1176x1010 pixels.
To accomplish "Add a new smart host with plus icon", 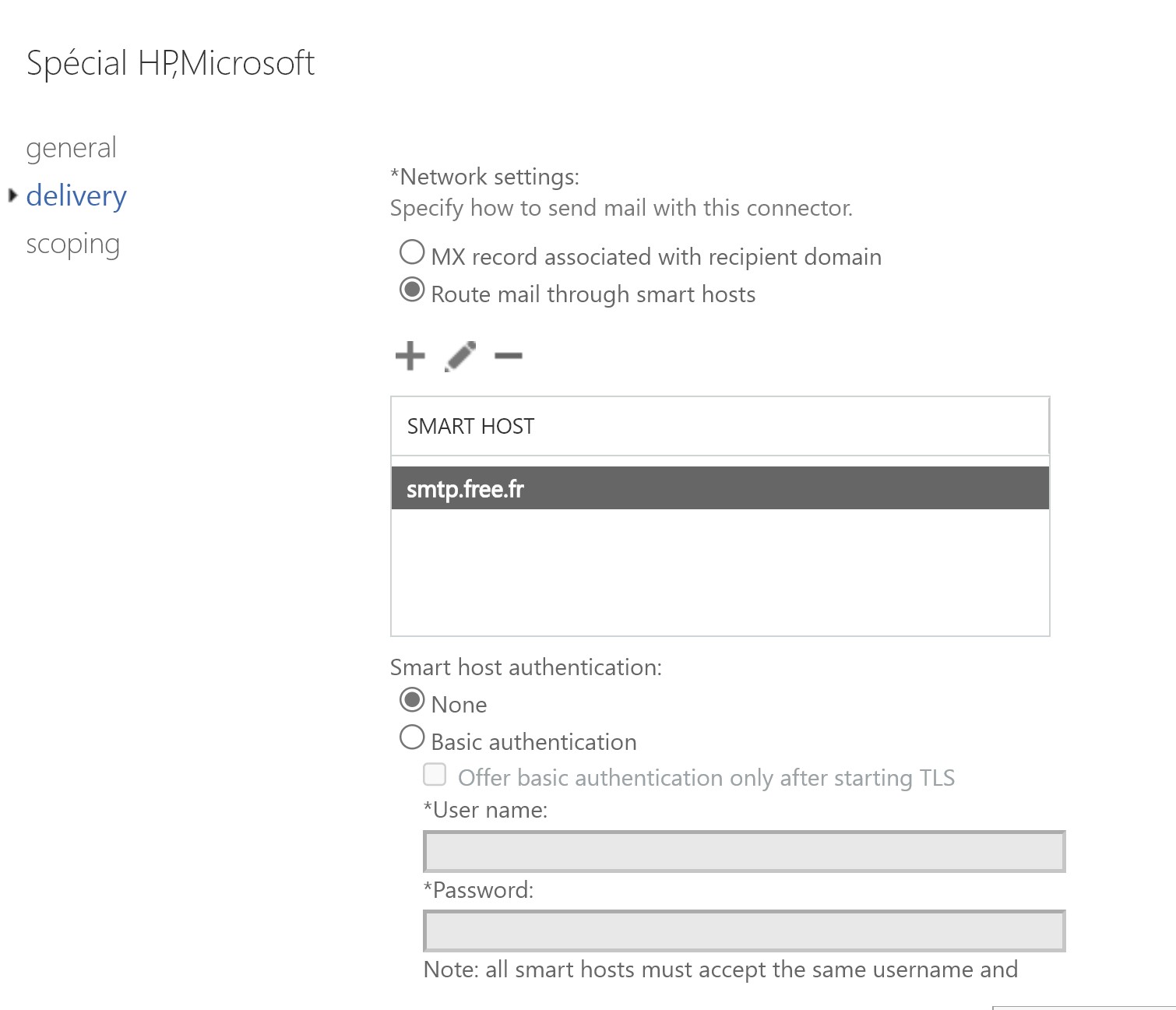I will [x=410, y=356].
